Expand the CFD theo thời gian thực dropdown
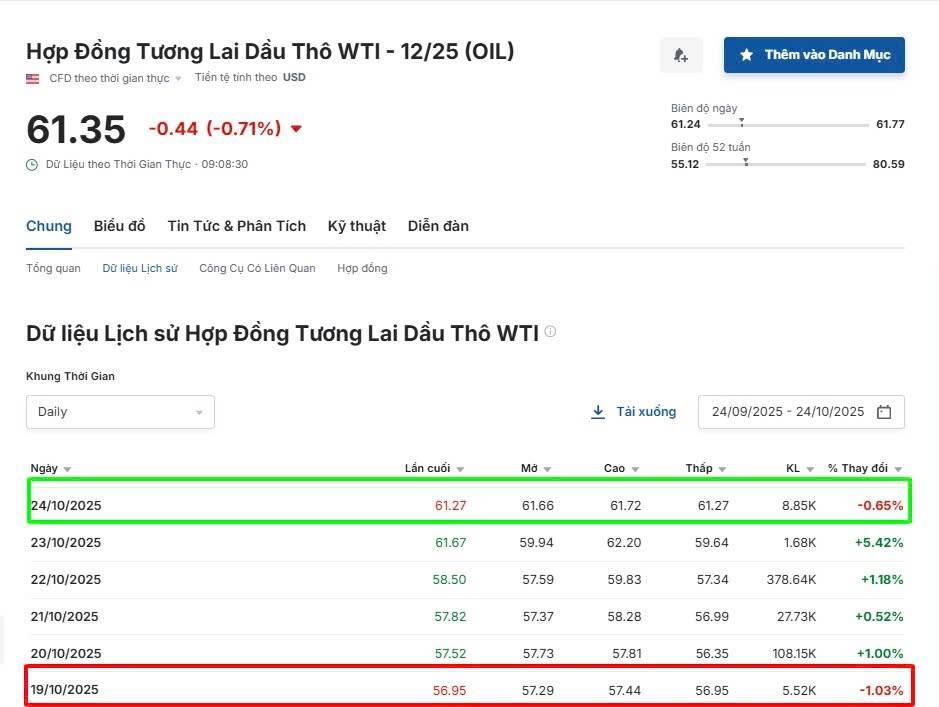Image resolution: width=939 pixels, height=707 pixels. 178,77
